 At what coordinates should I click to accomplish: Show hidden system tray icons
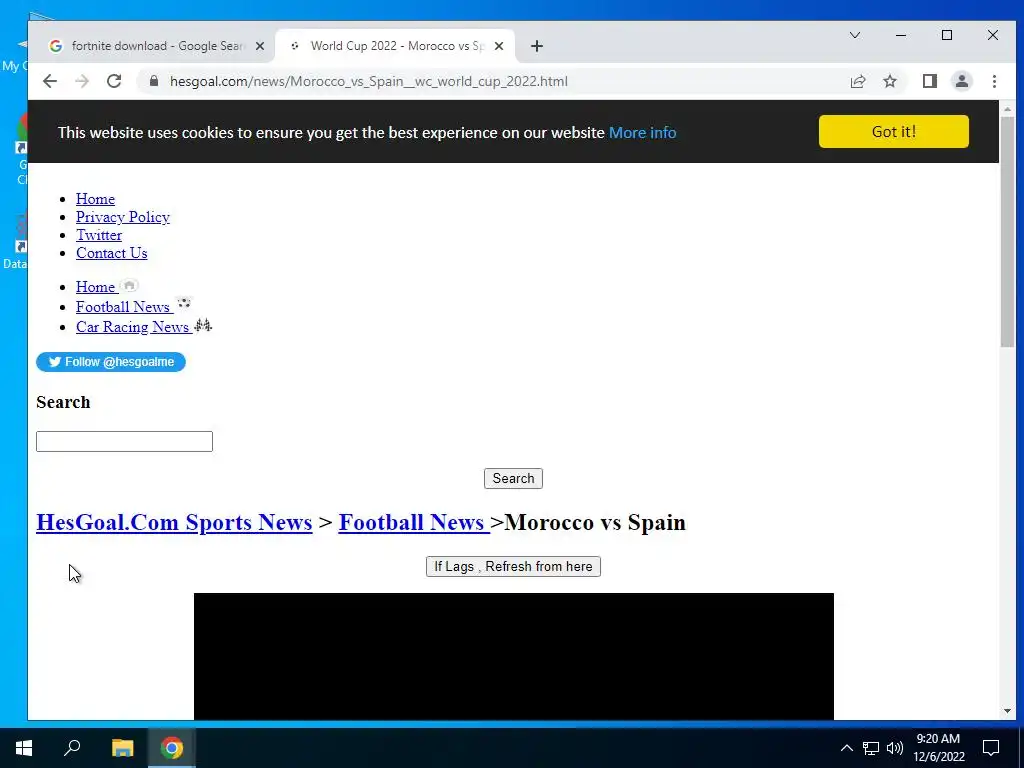[846, 748]
